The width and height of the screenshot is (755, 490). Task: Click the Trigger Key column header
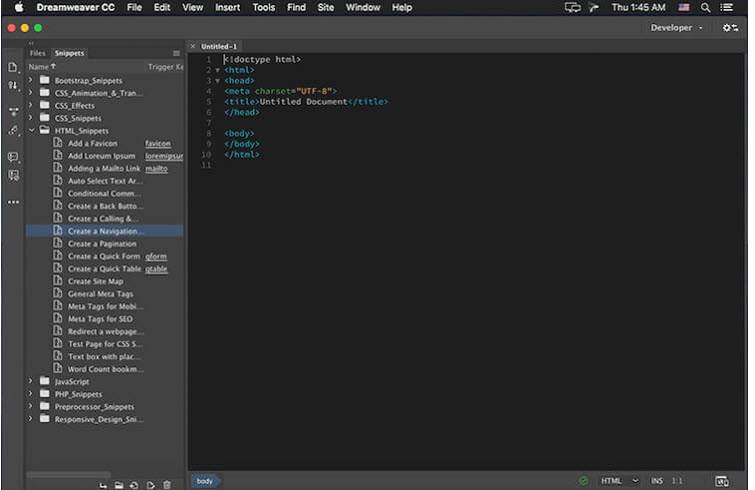165,66
